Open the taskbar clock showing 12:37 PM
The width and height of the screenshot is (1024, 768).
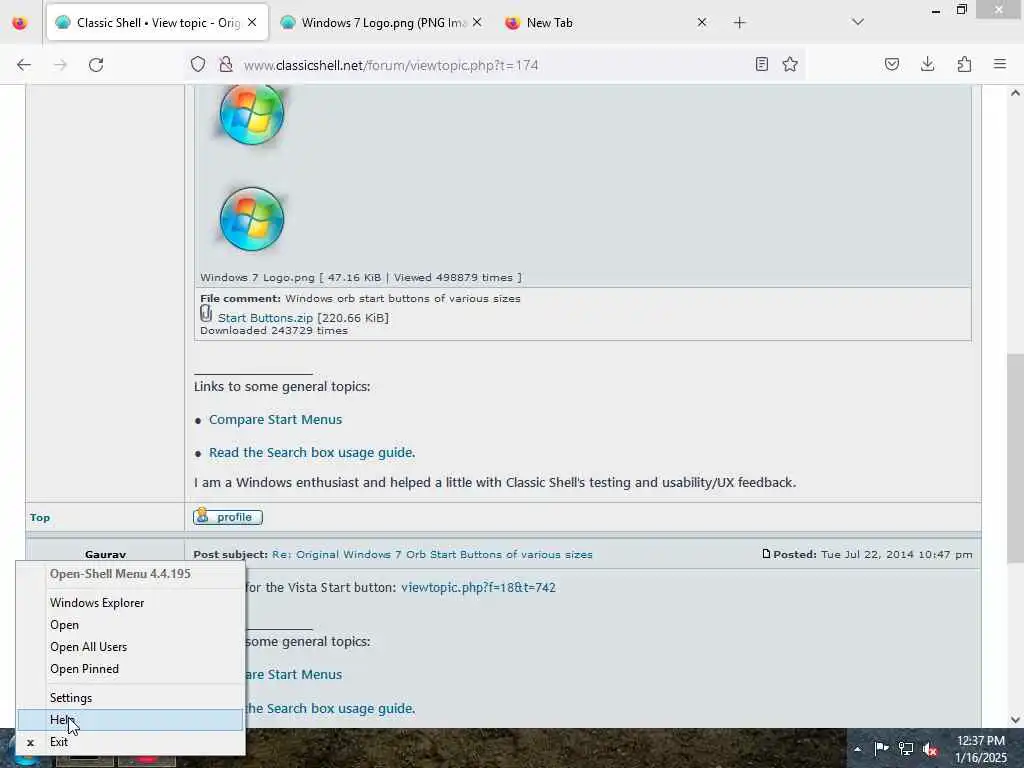[x=981, y=749]
